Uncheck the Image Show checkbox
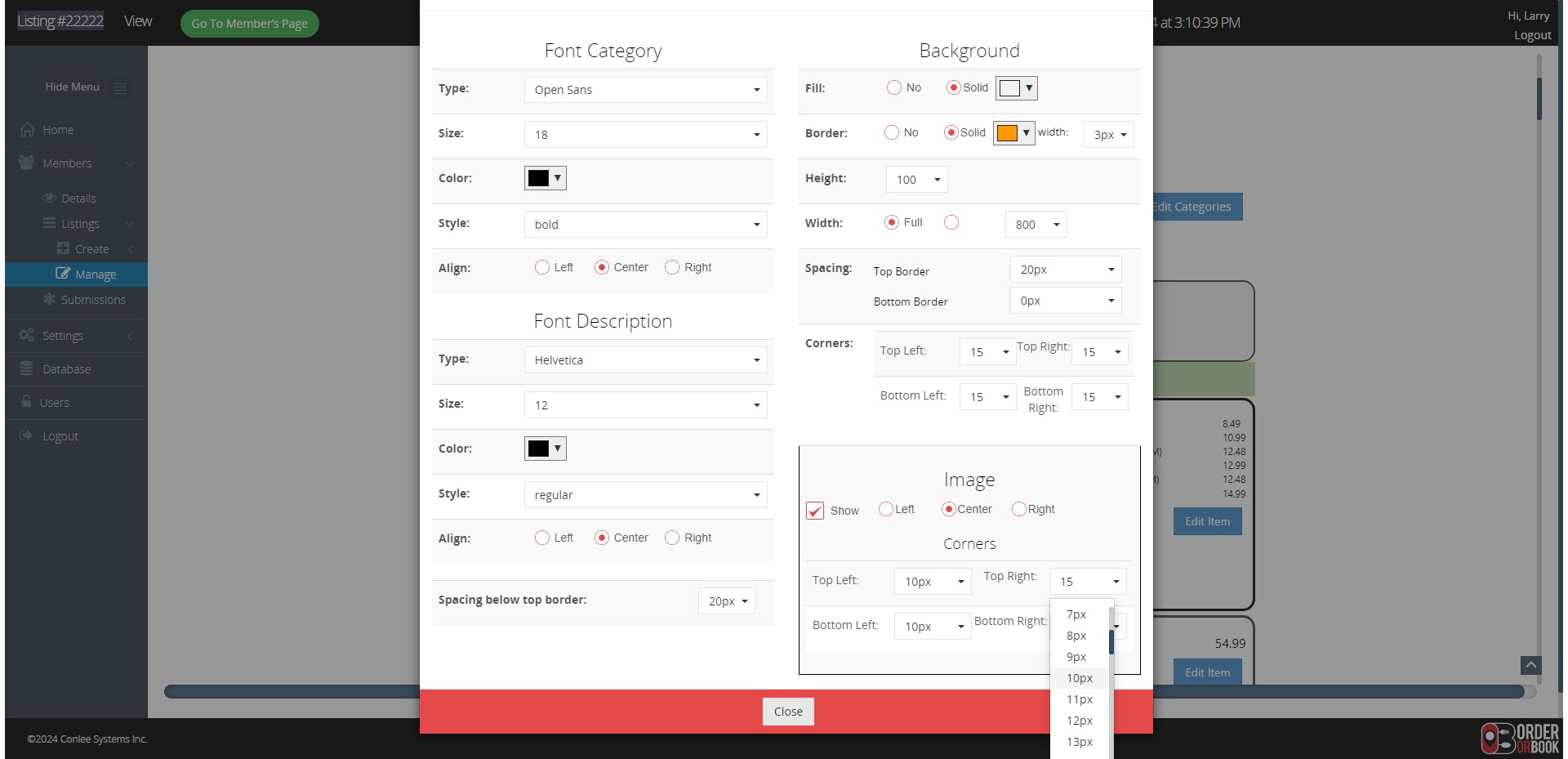 coord(815,511)
